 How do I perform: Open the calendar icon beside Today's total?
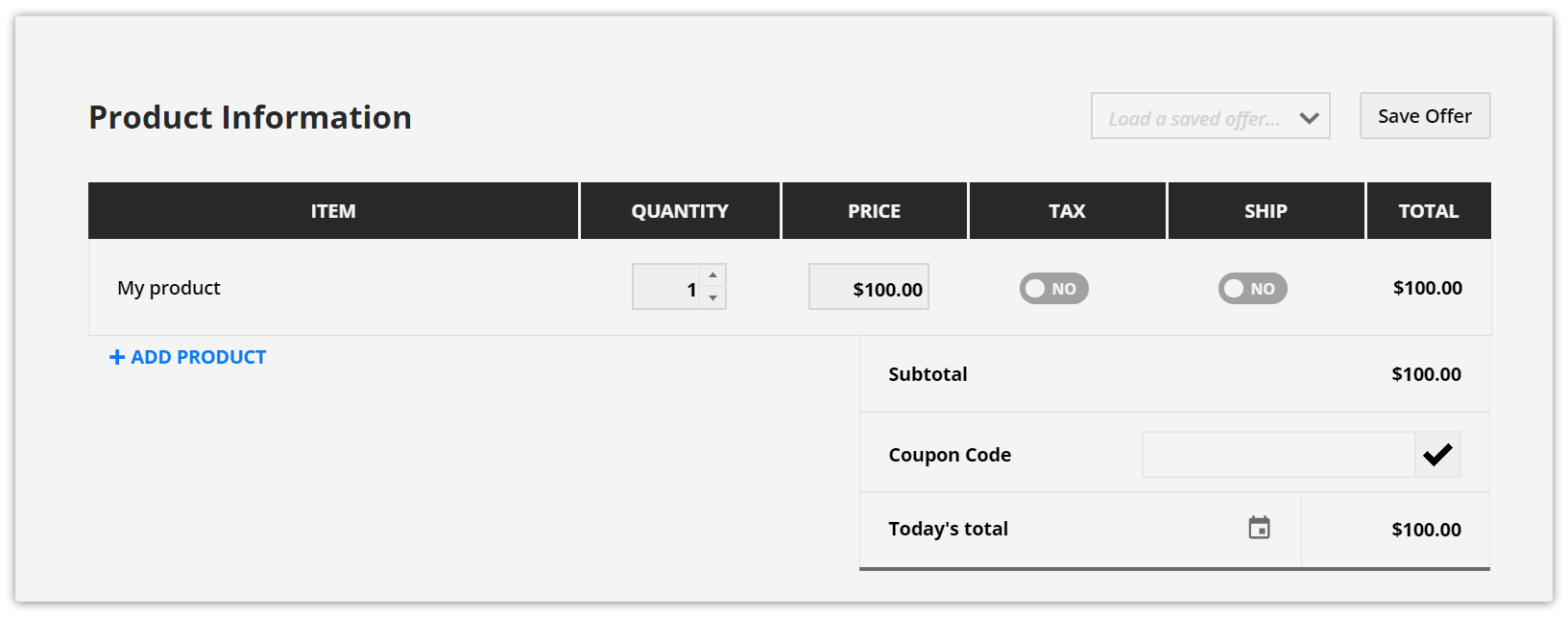(1259, 528)
